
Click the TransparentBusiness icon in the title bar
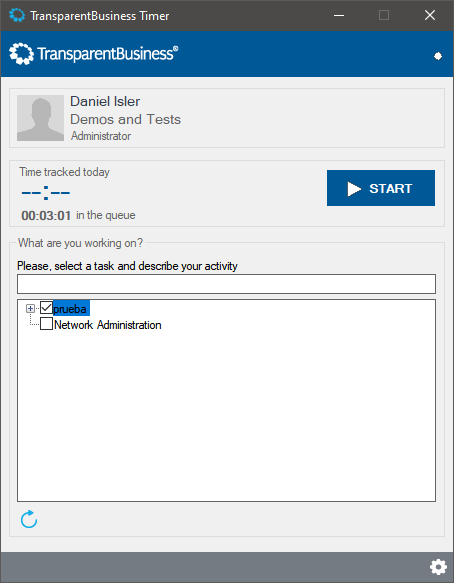point(16,16)
